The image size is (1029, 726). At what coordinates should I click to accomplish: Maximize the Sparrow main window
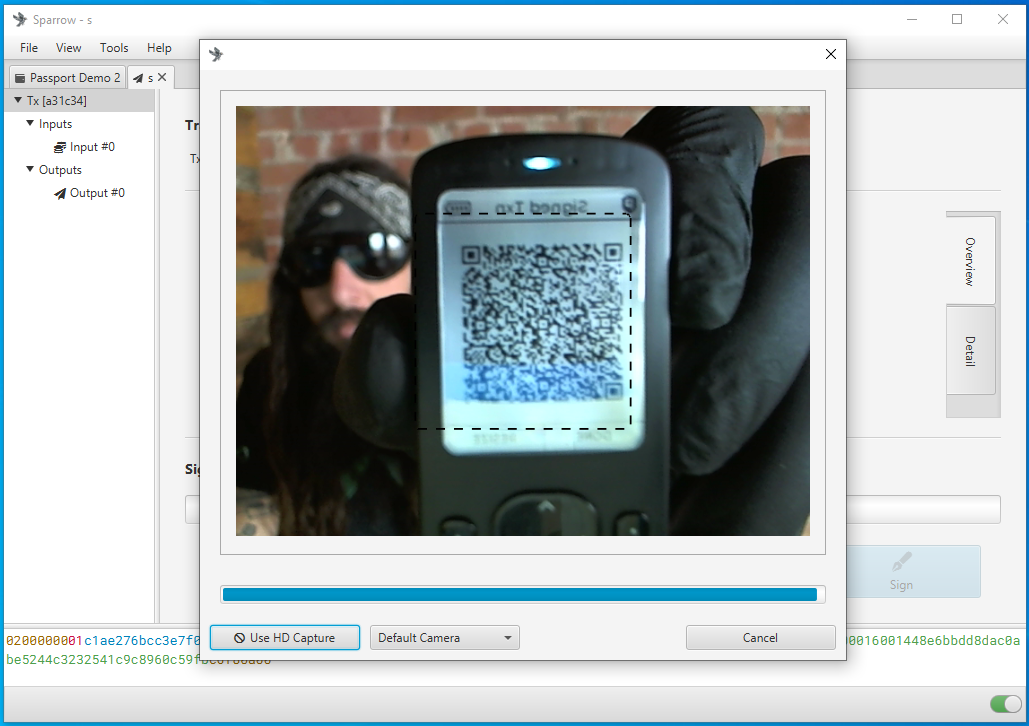click(957, 20)
